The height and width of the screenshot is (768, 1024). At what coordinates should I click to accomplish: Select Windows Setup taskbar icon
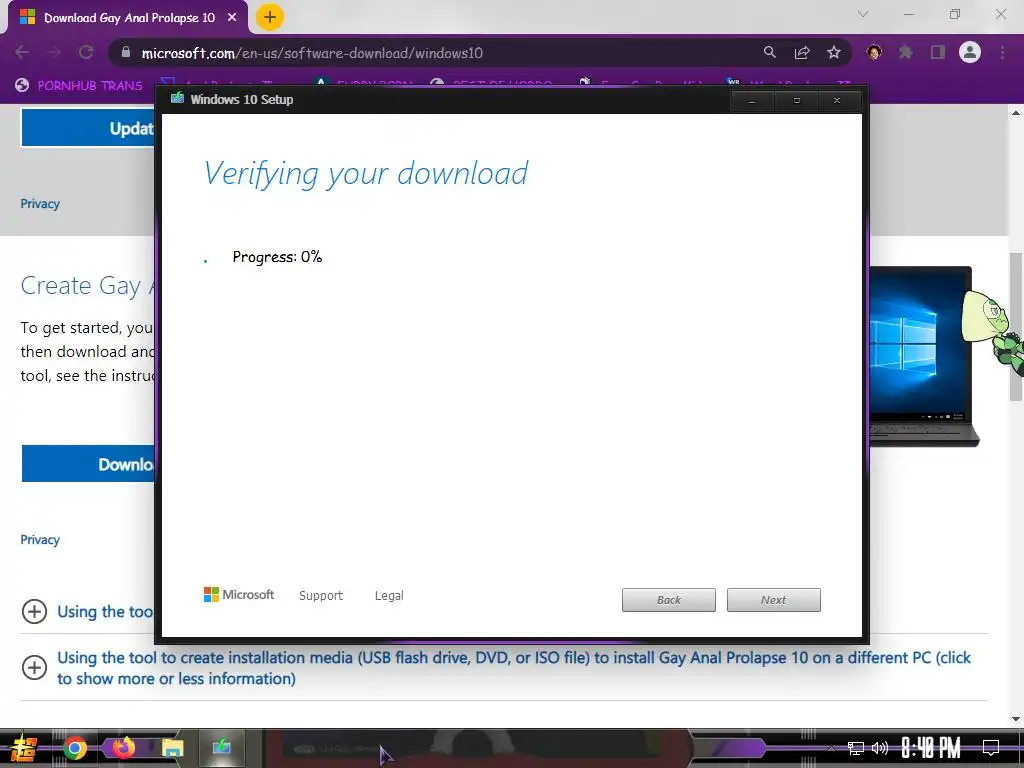point(222,748)
